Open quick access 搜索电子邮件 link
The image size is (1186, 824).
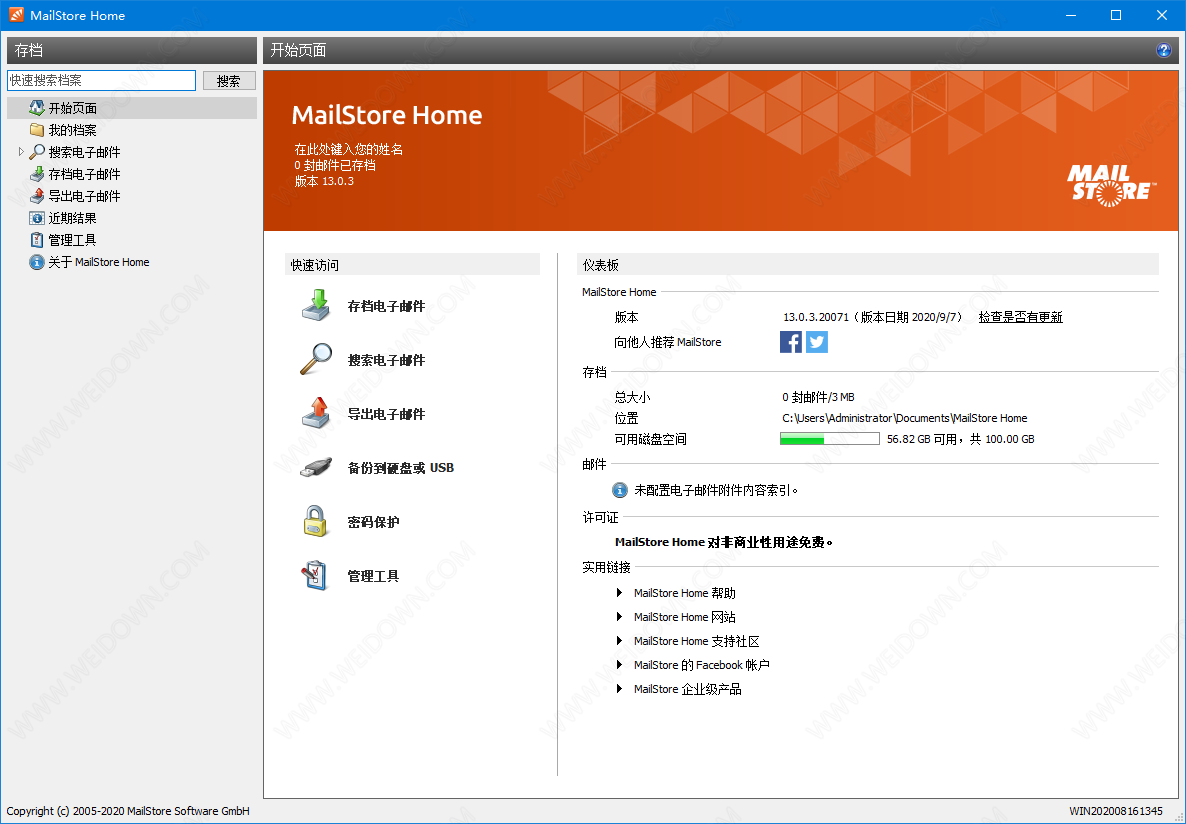point(387,360)
